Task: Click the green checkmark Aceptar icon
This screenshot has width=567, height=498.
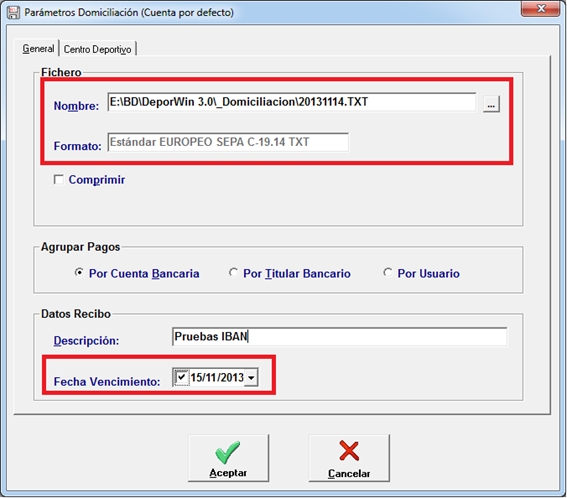Action: tap(228, 452)
